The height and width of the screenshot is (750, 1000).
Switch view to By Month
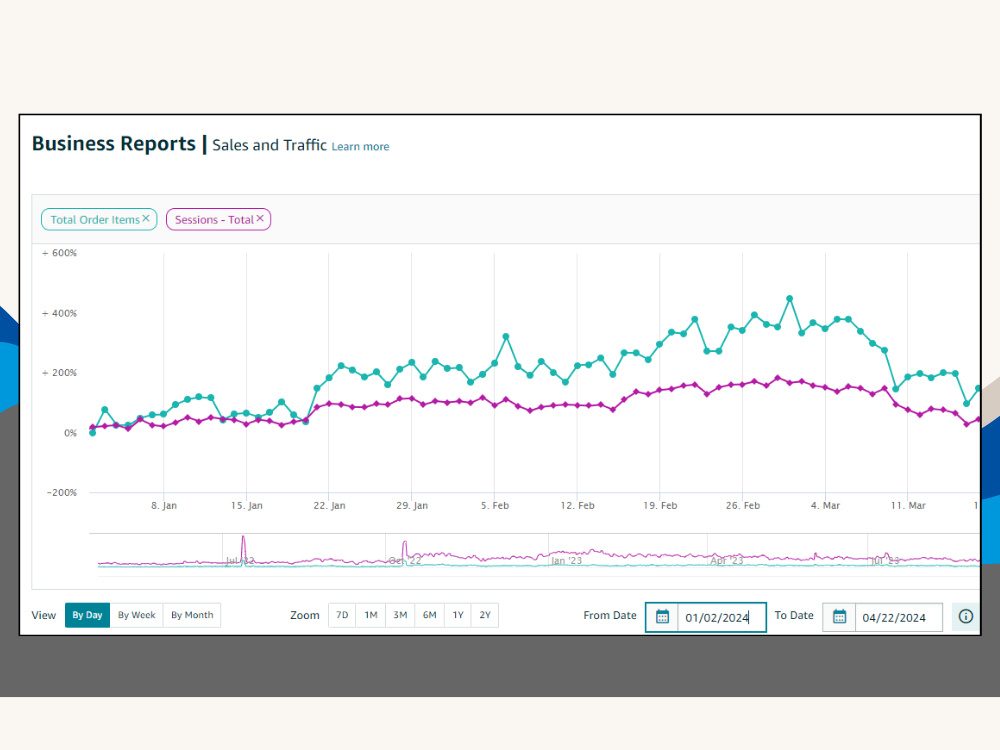[x=192, y=615]
